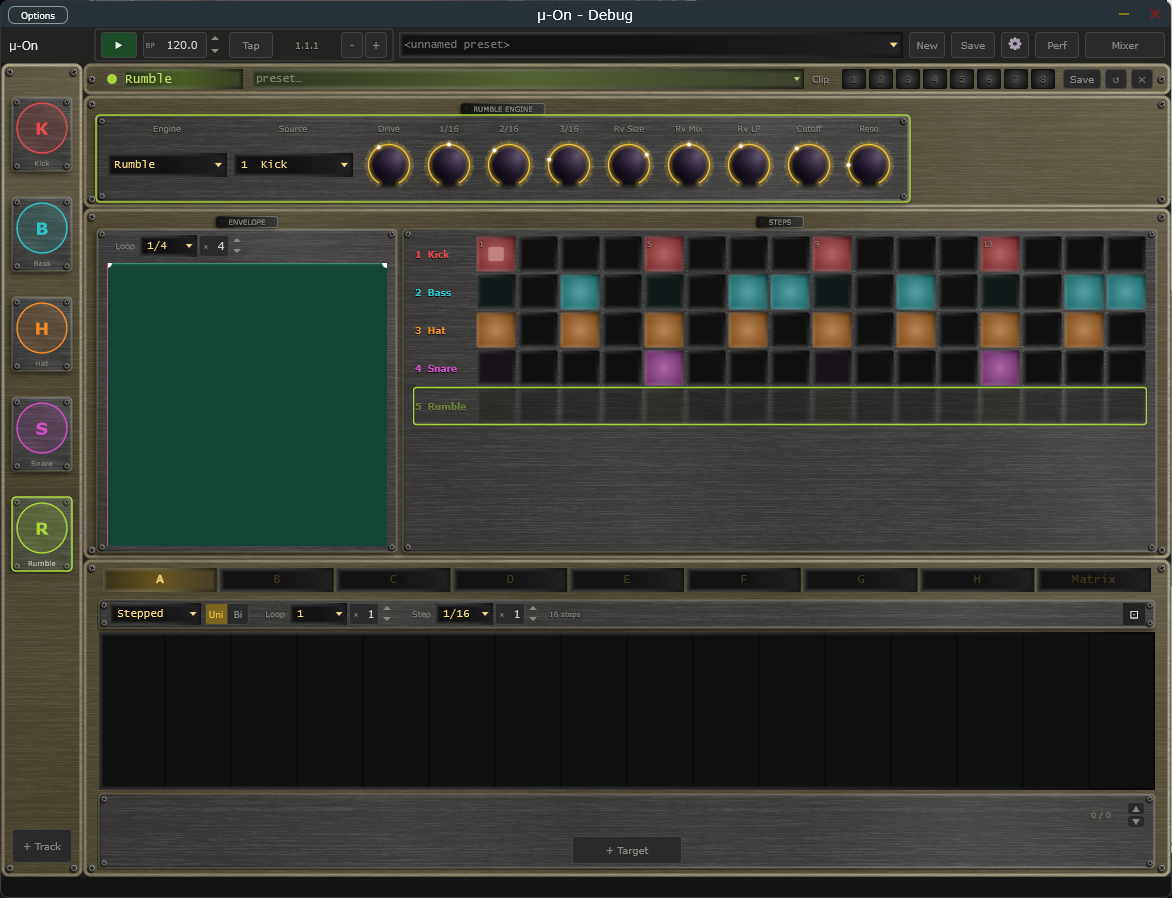Open the Mixer view

click(x=1125, y=45)
